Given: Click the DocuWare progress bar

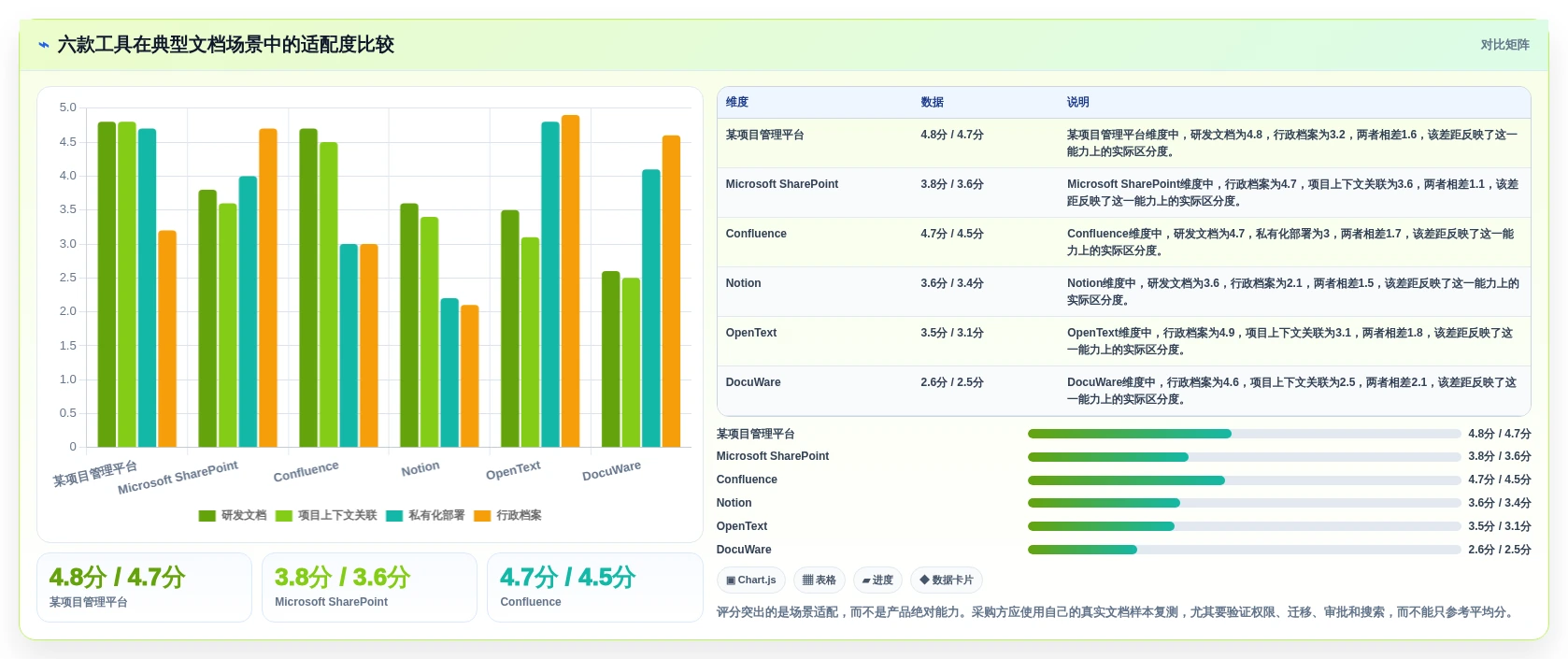Looking at the screenshot, I should [1244, 550].
